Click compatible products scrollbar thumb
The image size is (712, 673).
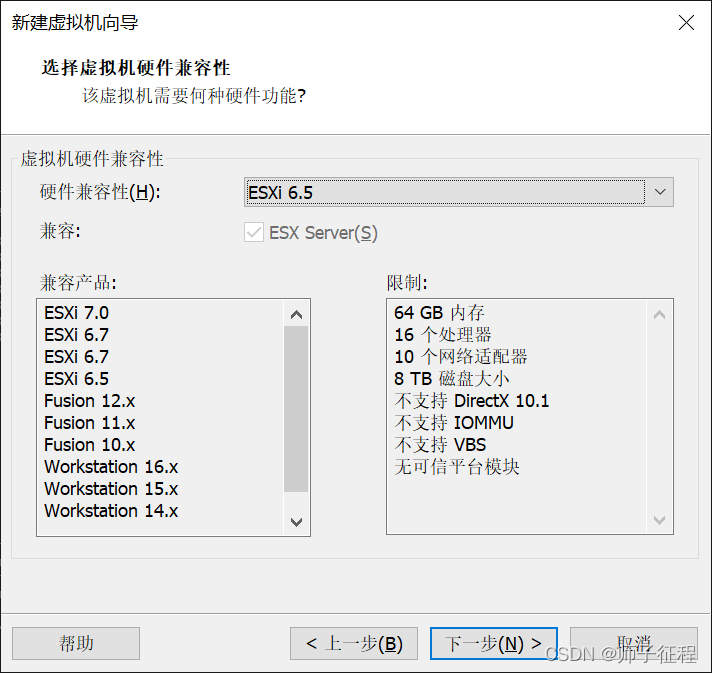pos(296,409)
